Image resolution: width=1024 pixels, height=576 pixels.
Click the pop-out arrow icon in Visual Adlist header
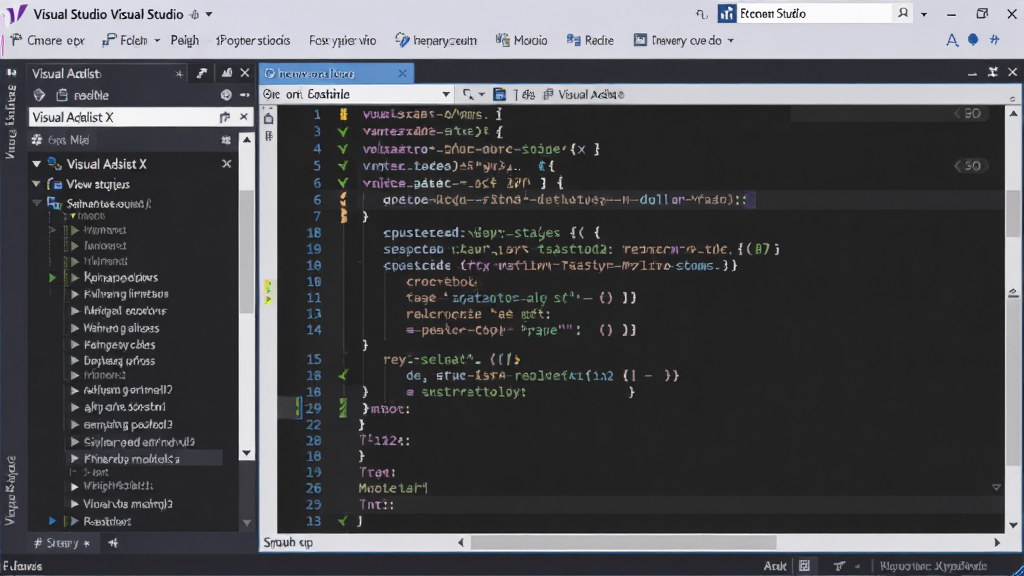click(x=202, y=73)
